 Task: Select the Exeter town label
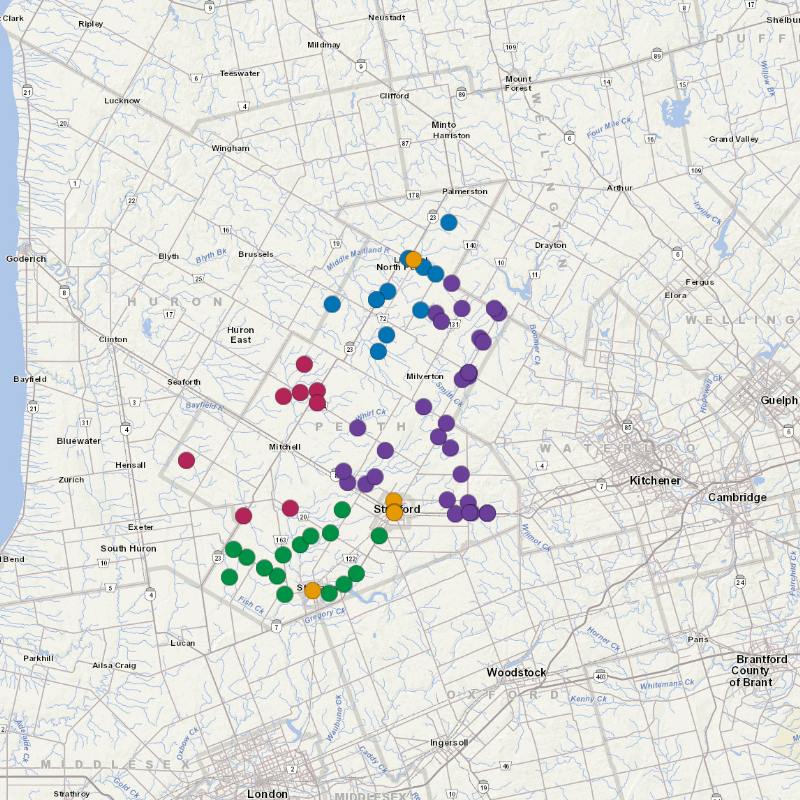pos(141,527)
